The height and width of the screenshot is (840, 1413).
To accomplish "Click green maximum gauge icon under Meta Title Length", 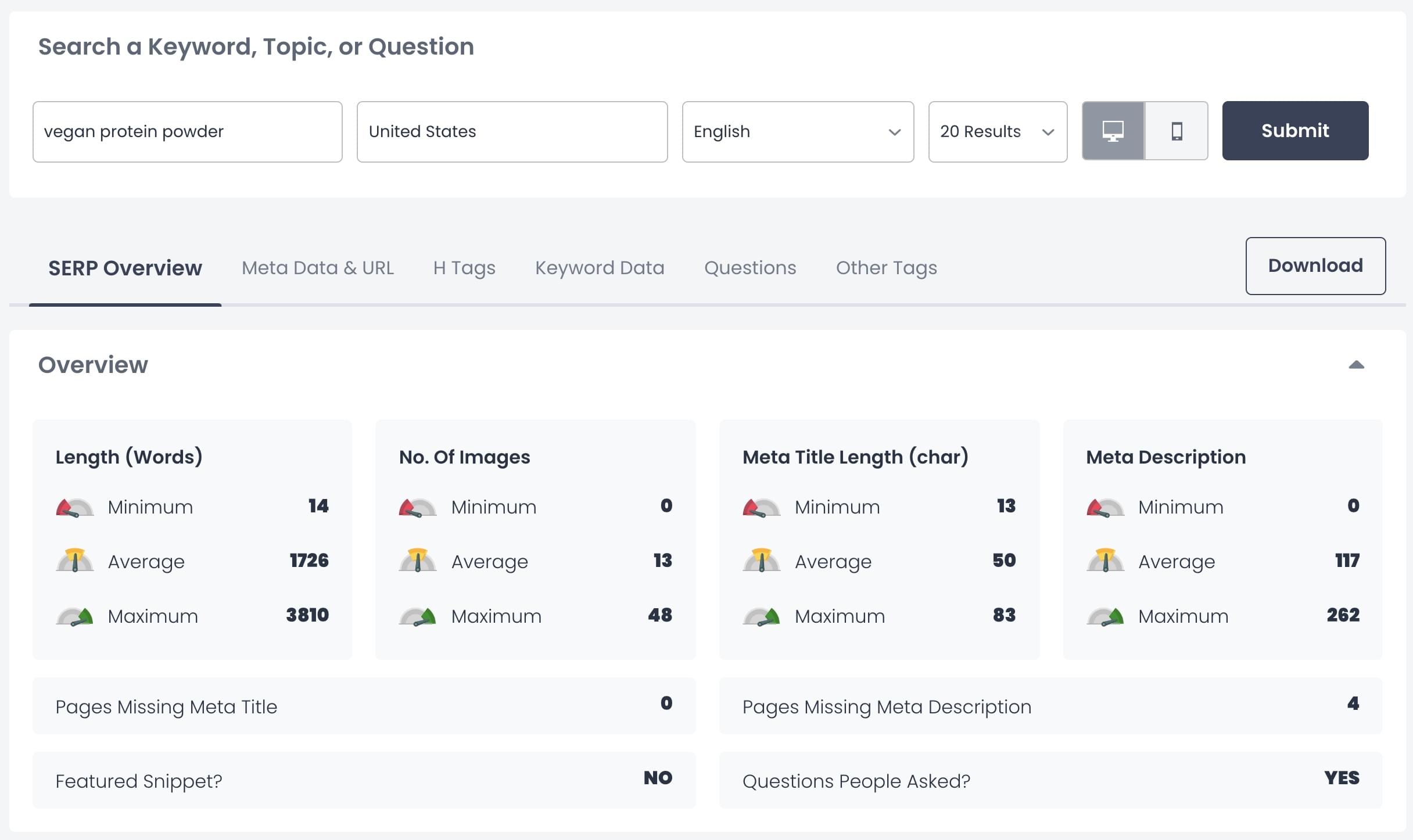I will [761, 616].
